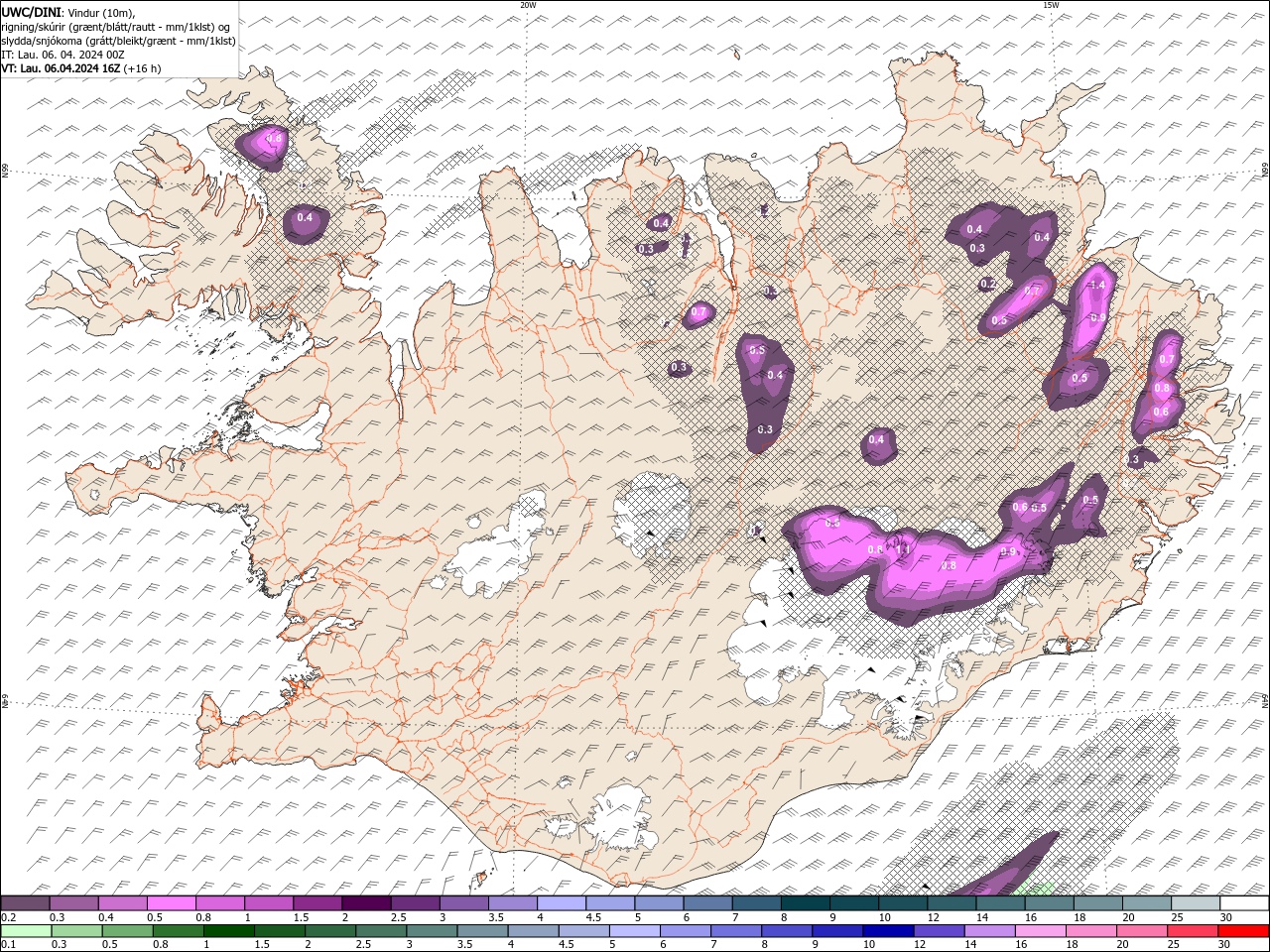Click the 'rigning/skúrir (grænt/blátt/rautt' legend line
This screenshot has height=952, width=1270.
pos(116,26)
